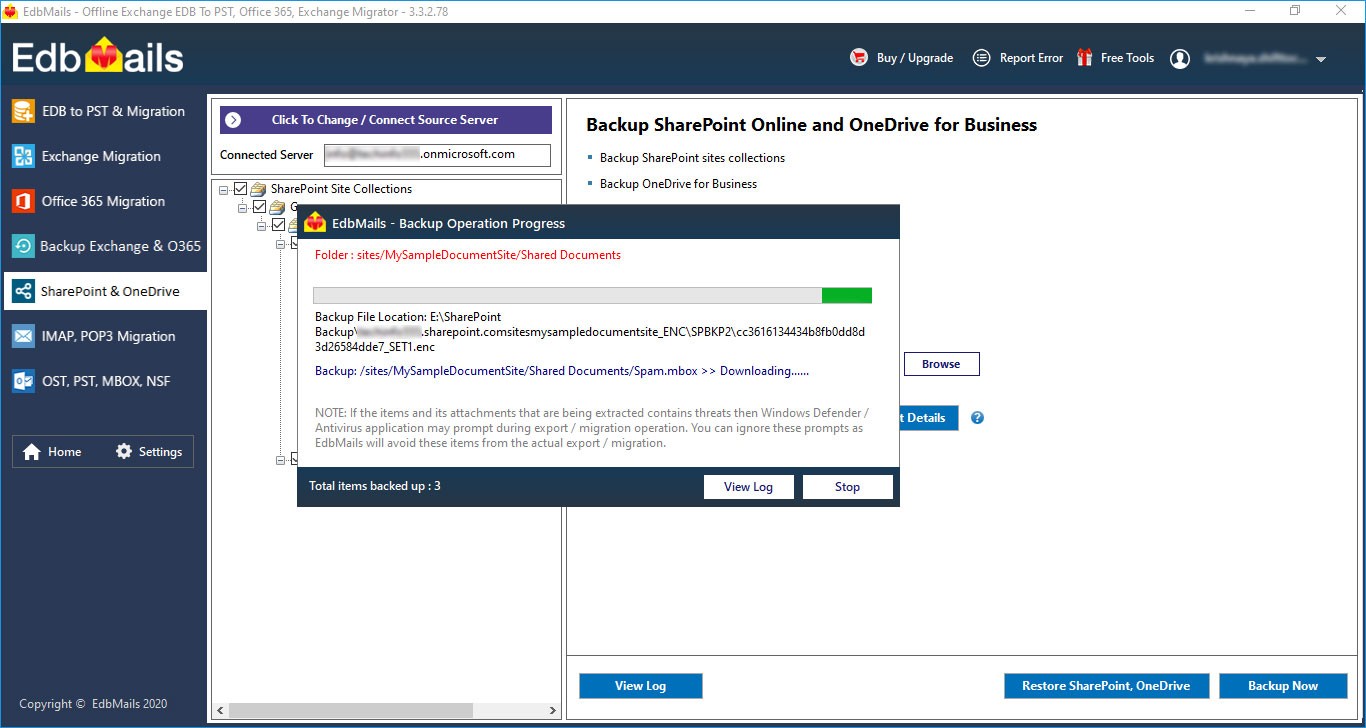Click the EDB to PST & Migration sidebar icon

pos(23,111)
